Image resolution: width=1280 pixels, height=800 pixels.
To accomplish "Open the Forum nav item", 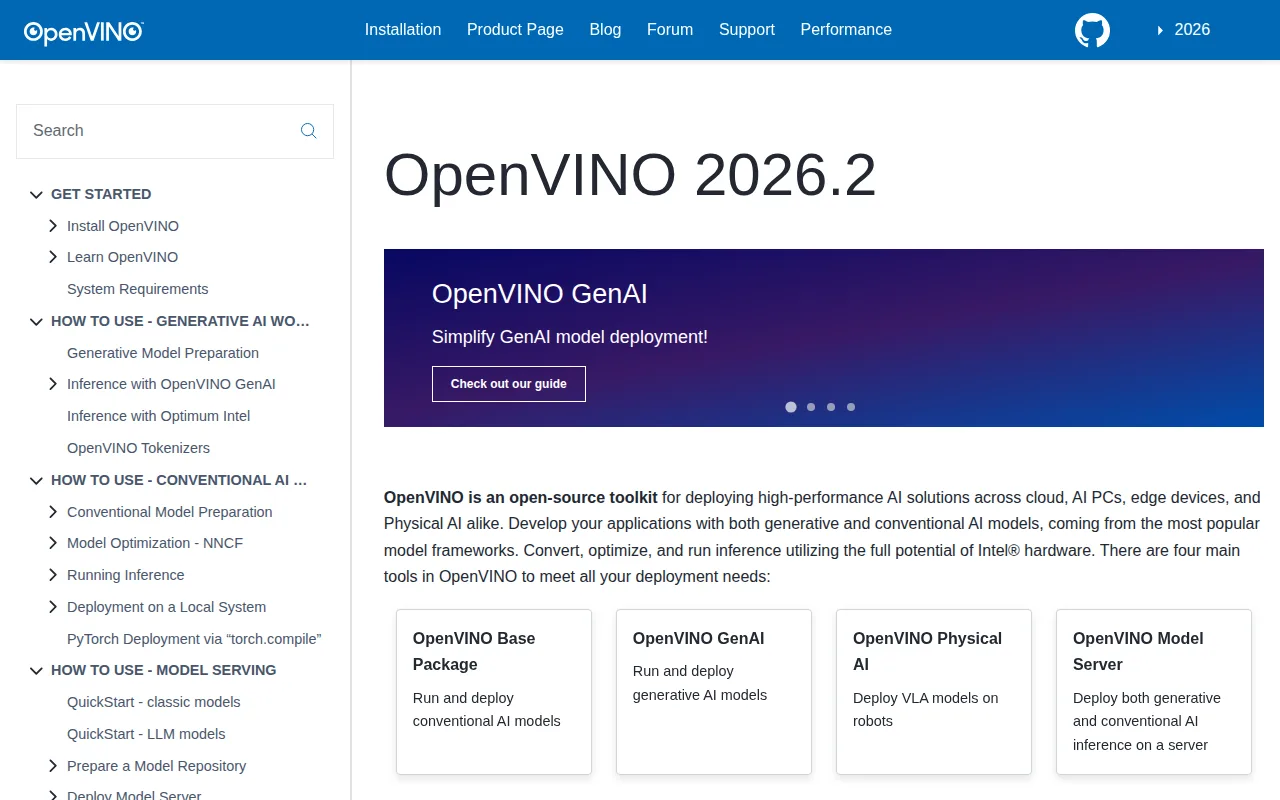I will pos(670,30).
